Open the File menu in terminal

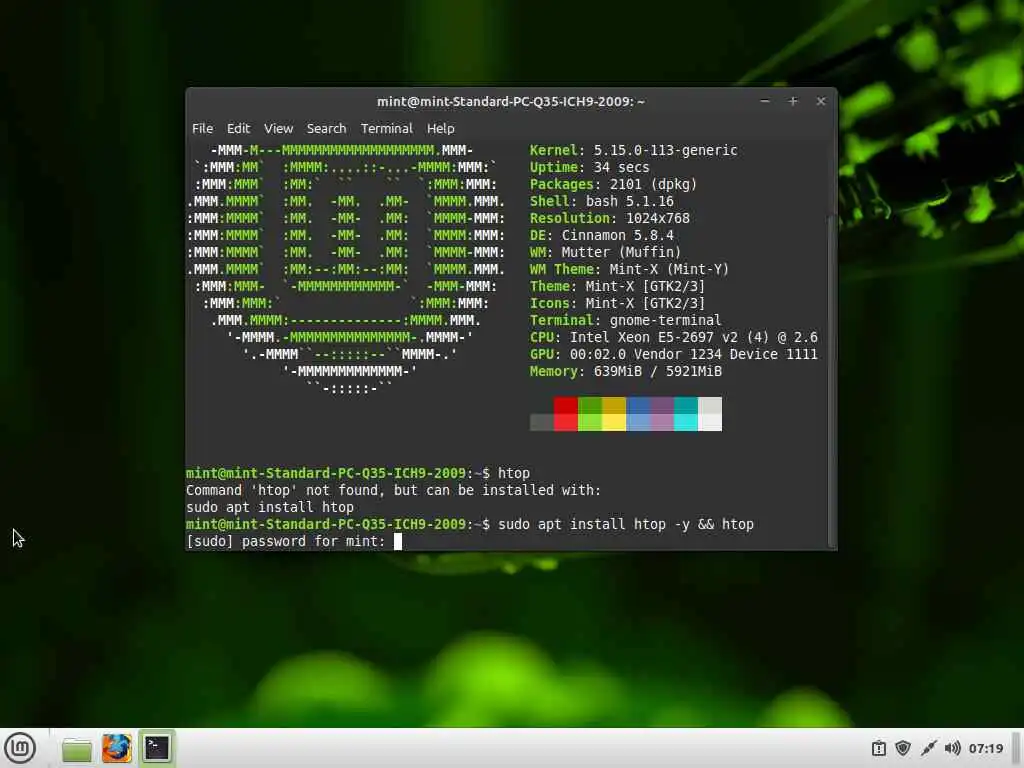202,129
